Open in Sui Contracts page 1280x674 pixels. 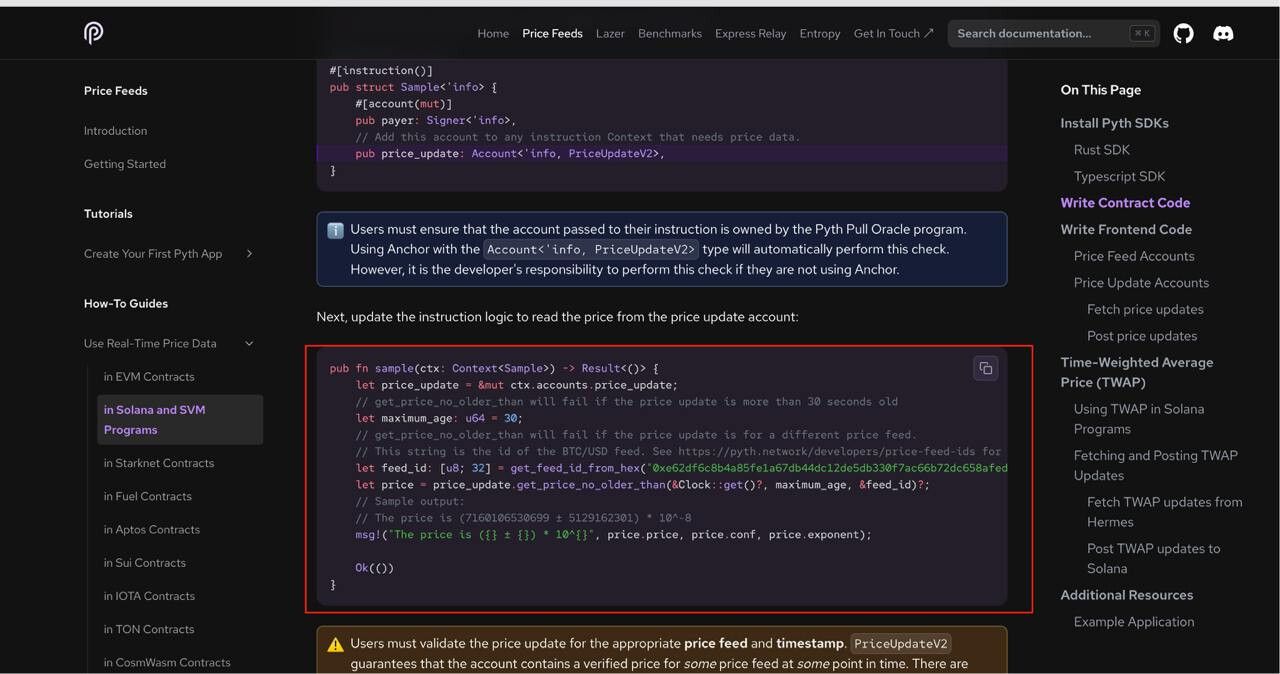[x=145, y=563]
